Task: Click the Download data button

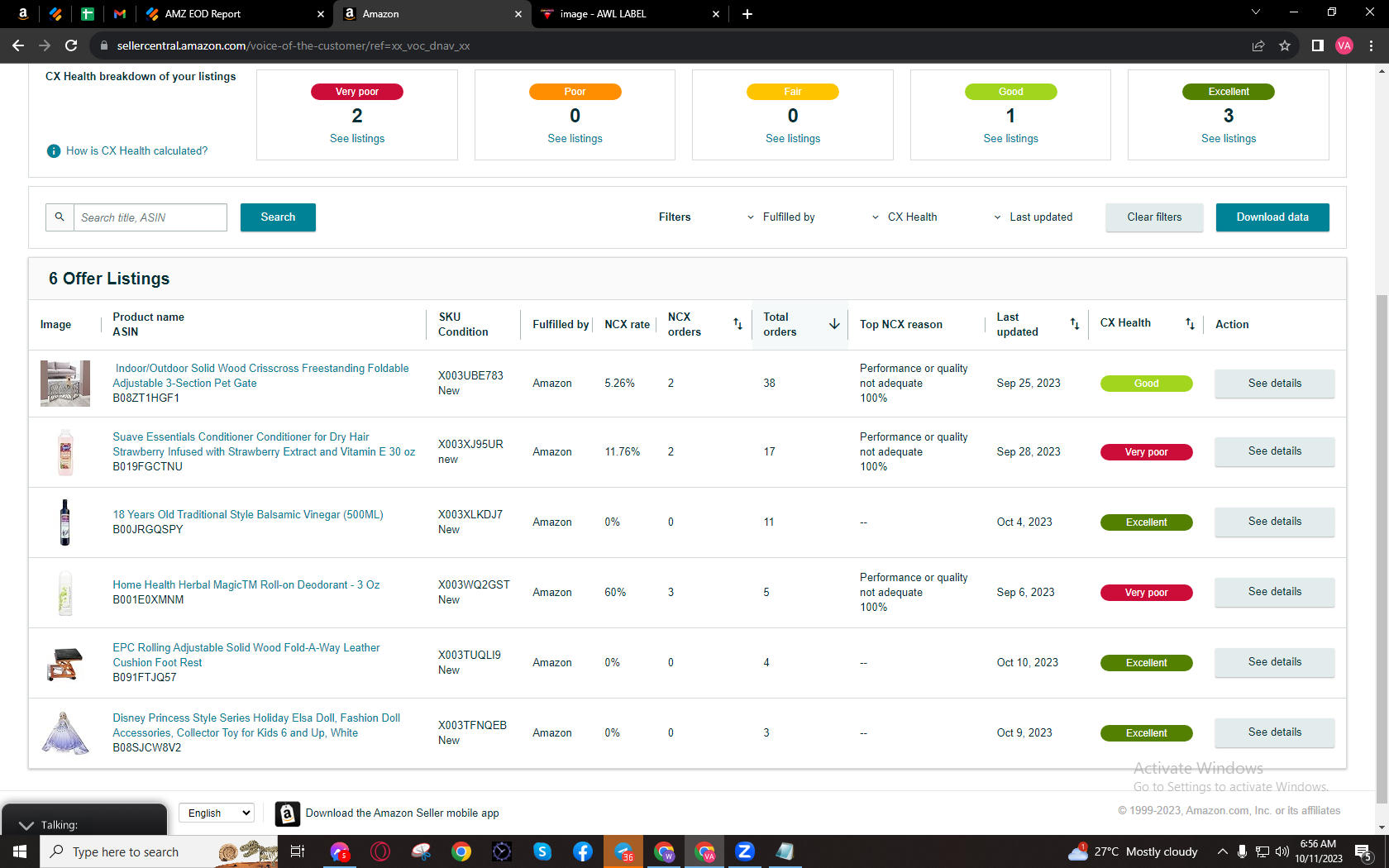Action: pyautogui.click(x=1272, y=217)
